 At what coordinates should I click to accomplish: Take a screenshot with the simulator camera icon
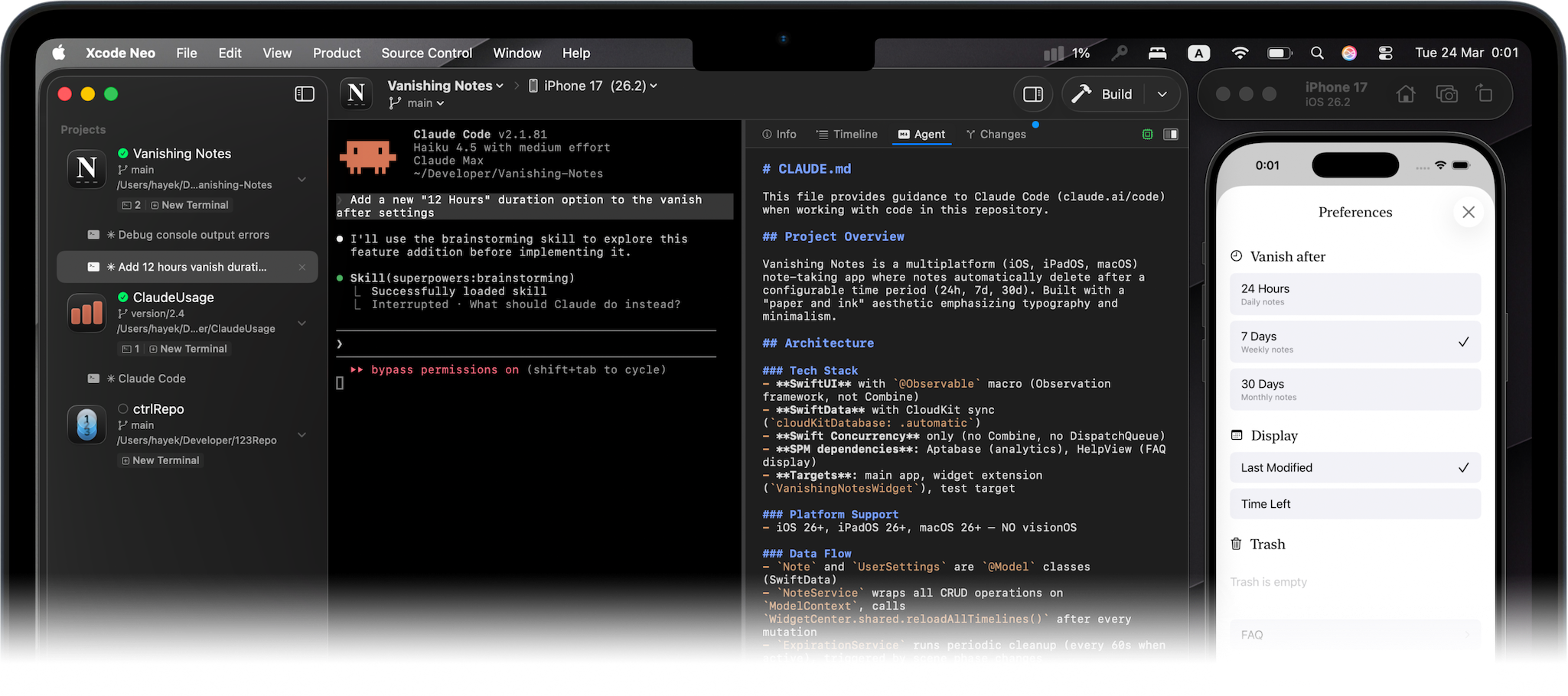tap(1446, 93)
